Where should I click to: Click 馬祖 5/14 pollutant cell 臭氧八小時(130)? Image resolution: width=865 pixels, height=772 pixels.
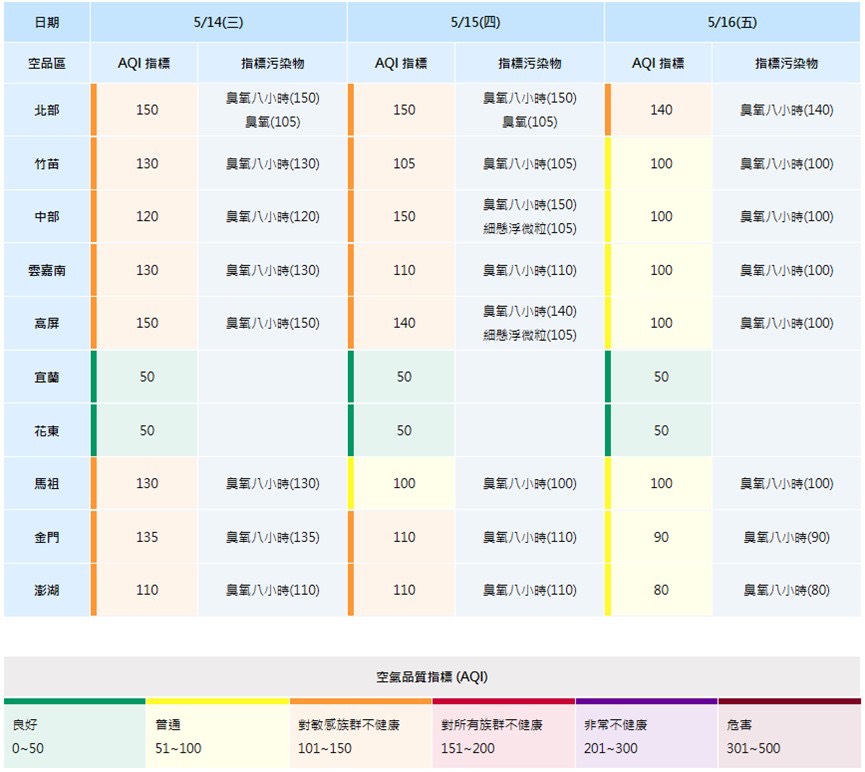pyautogui.click(x=273, y=483)
